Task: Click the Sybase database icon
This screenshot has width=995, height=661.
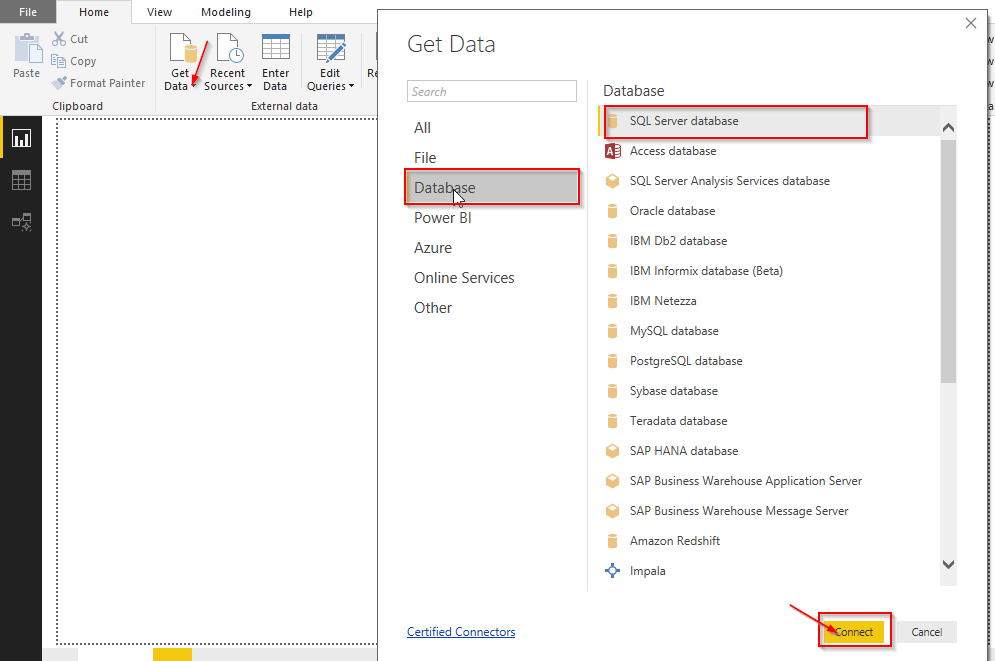Action: click(612, 391)
